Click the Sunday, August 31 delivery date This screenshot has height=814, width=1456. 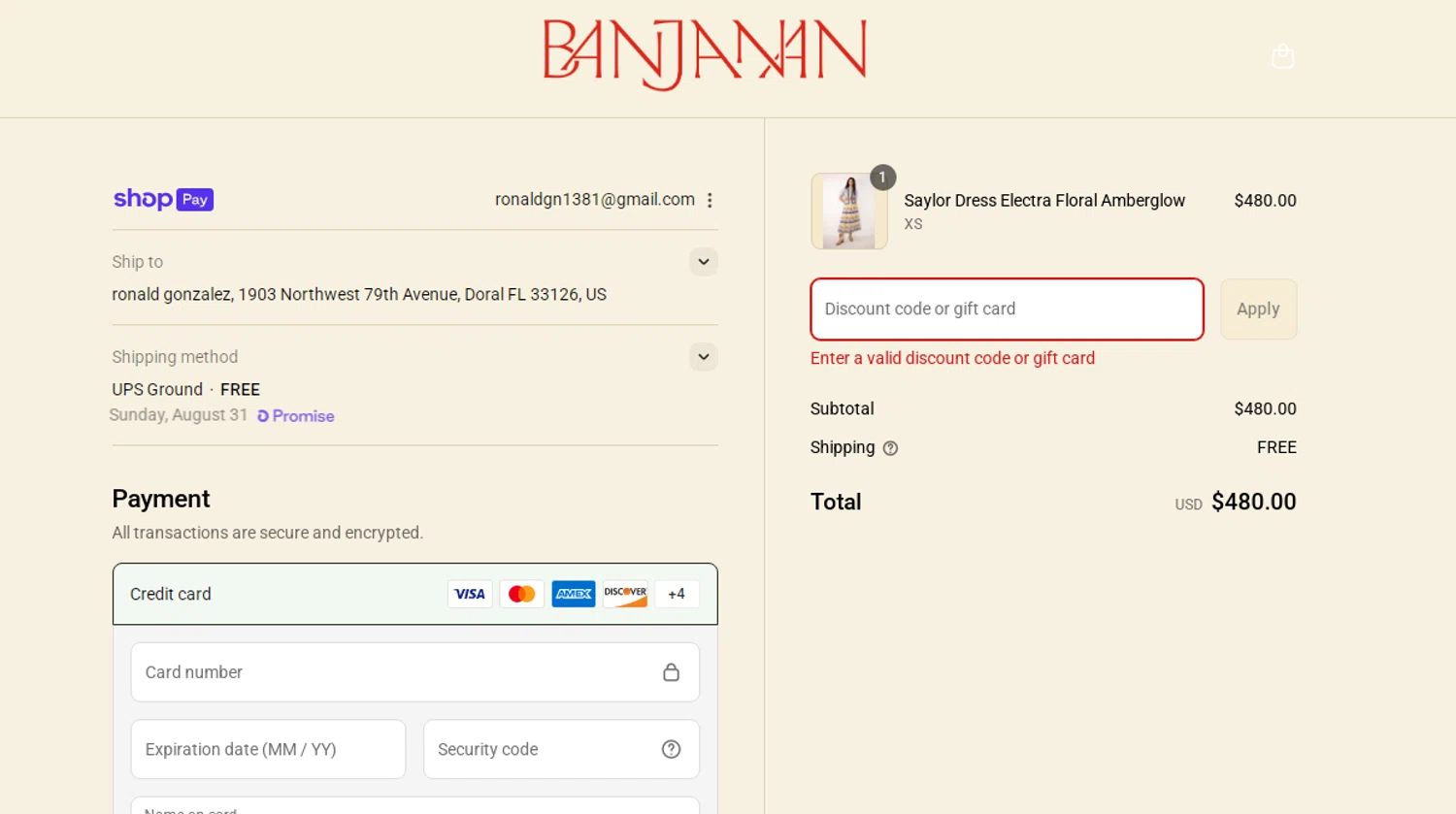[x=179, y=415]
